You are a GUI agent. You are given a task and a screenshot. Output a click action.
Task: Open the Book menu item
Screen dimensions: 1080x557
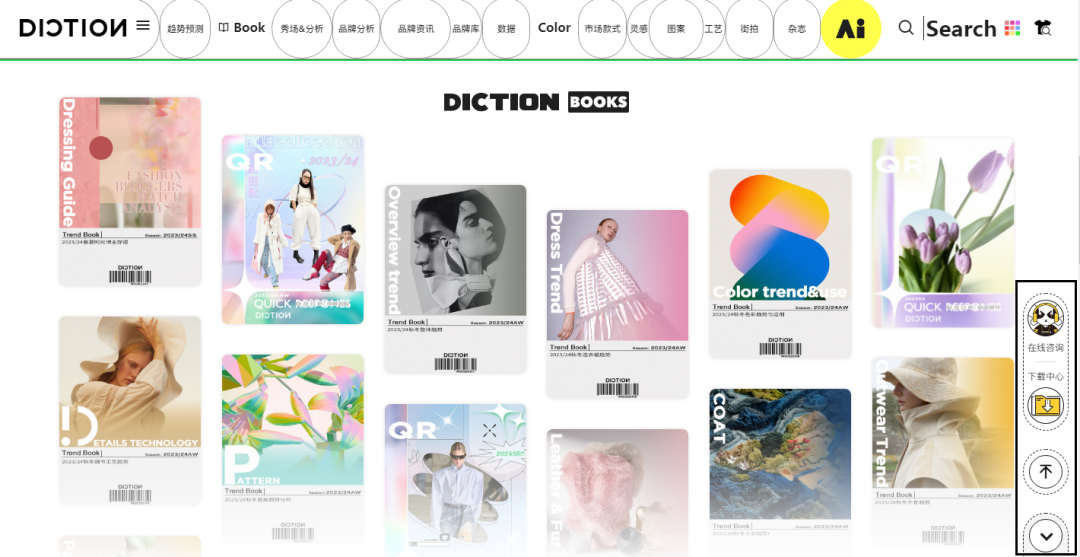point(242,28)
